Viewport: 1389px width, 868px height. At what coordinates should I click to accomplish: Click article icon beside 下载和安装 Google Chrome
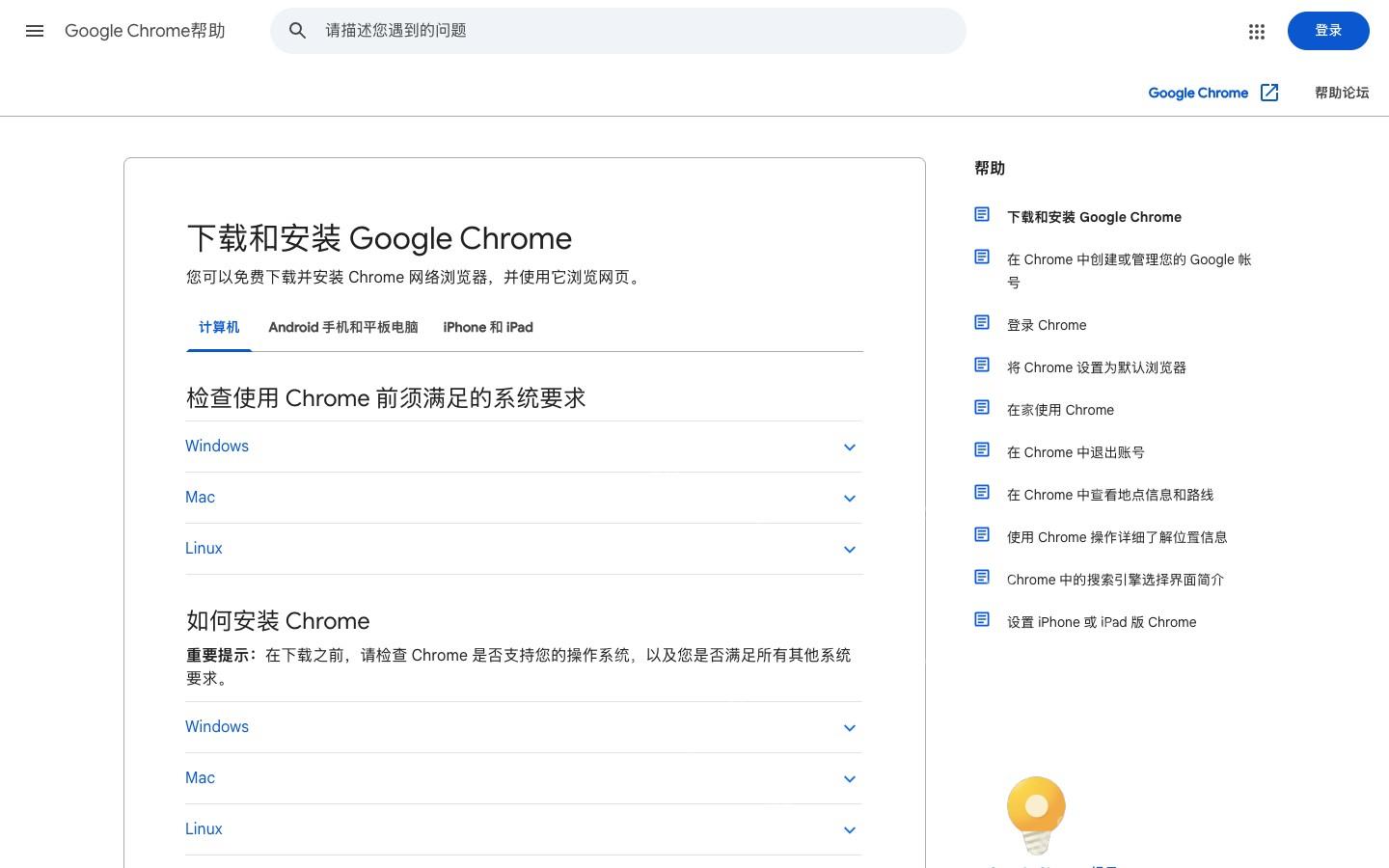pos(982,214)
